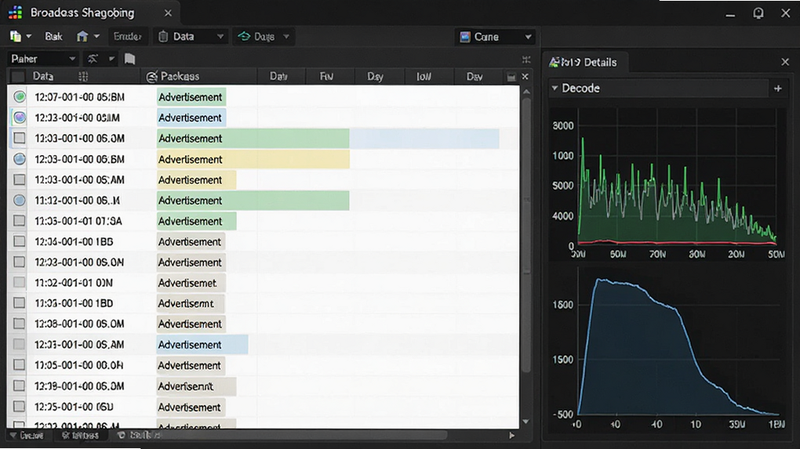Click the blue Advertisement bar in row 12:01-001-00
The height and width of the screenshot is (449, 800).
(202, 344)
